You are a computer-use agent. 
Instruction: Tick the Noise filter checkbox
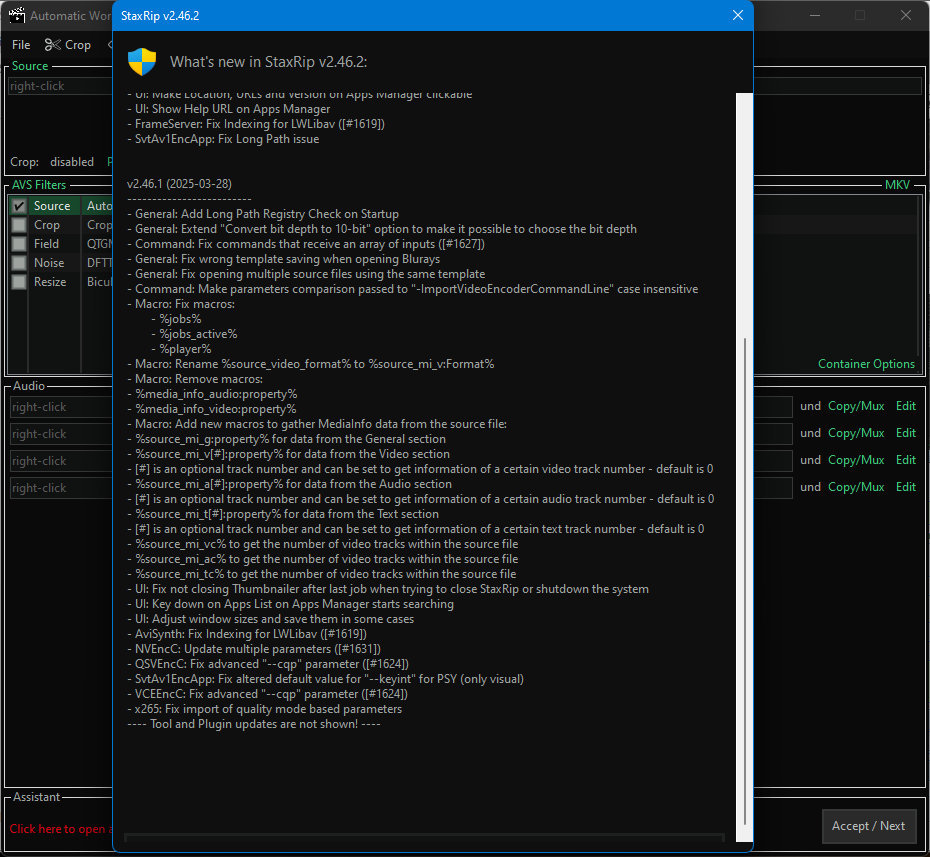coord(19,263)
